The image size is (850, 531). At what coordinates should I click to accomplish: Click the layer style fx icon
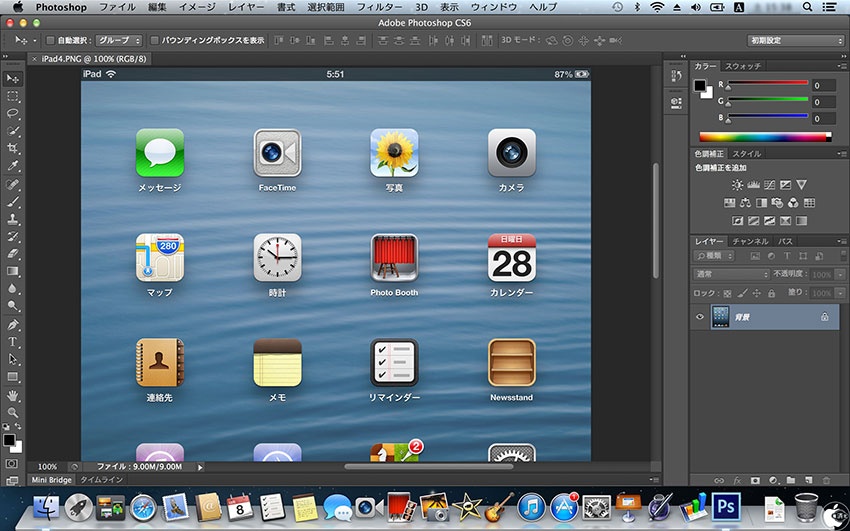coord(737,480)
